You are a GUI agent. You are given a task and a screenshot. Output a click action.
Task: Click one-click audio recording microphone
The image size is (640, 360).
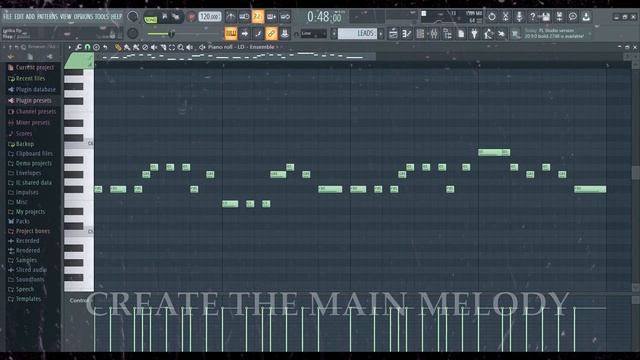point(519,17)
